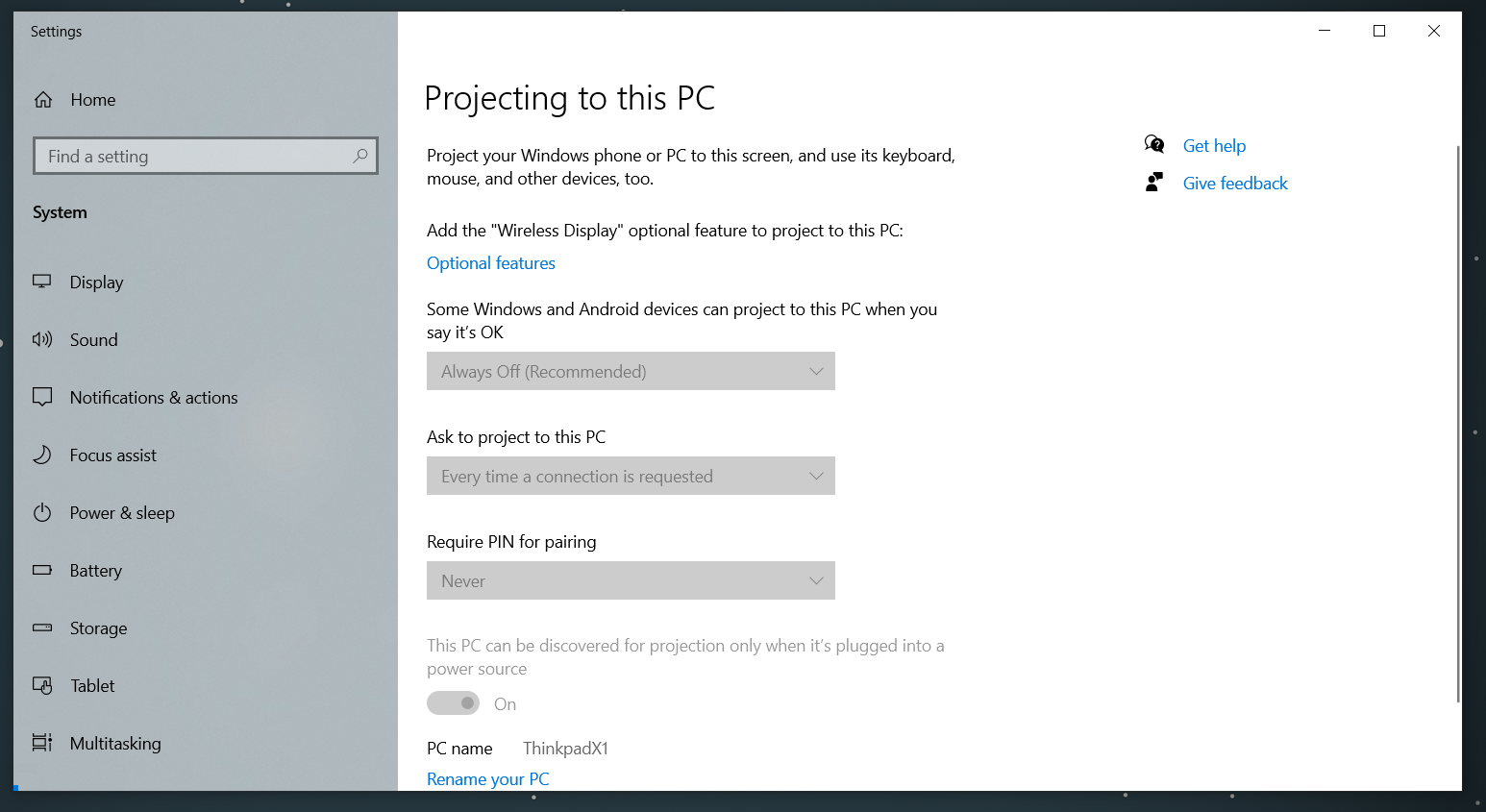Screen dimensions: 1486x812
Task: Click the Power & sleep icon
Action: (x=42, y=512)
